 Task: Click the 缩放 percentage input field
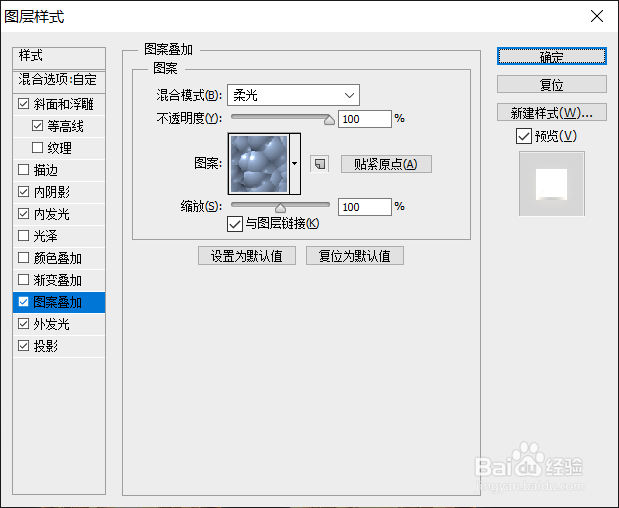click(365, 207)
